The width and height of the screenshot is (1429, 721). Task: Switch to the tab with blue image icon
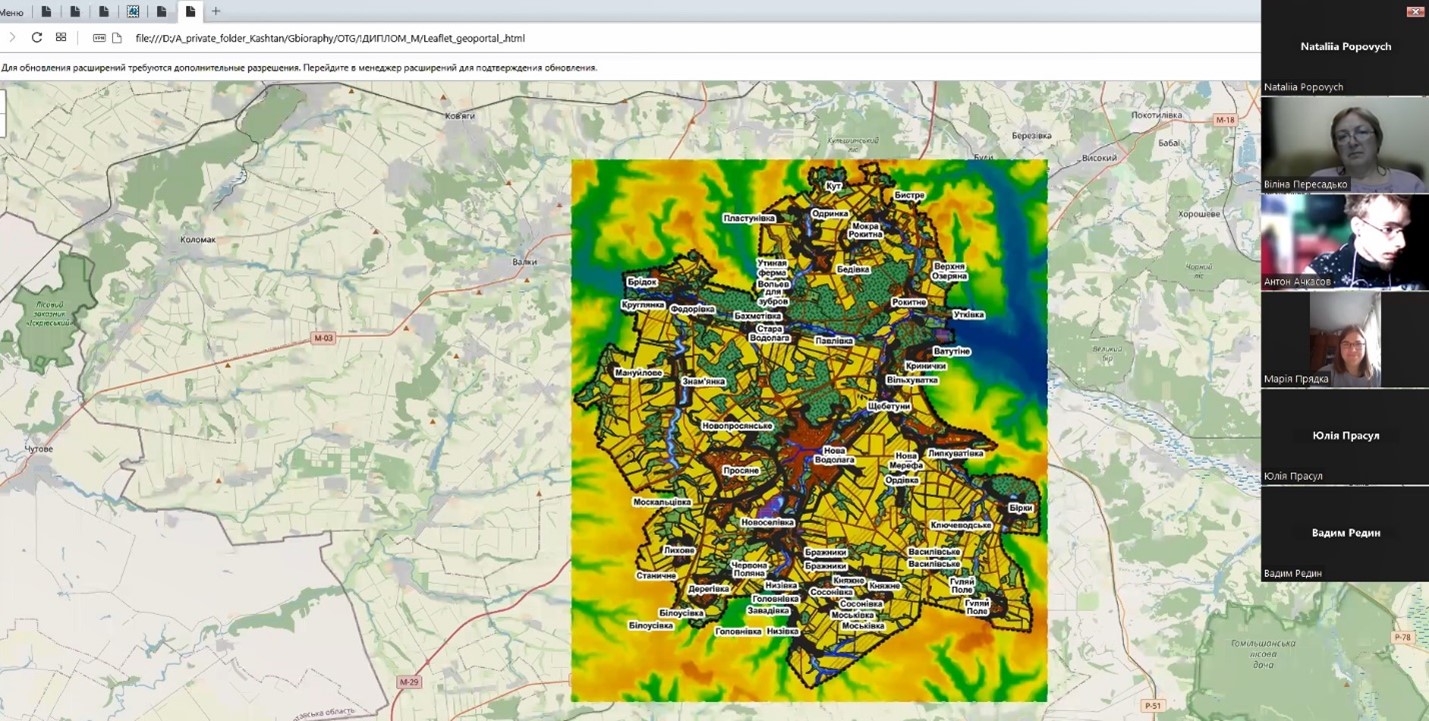(133, 12)
